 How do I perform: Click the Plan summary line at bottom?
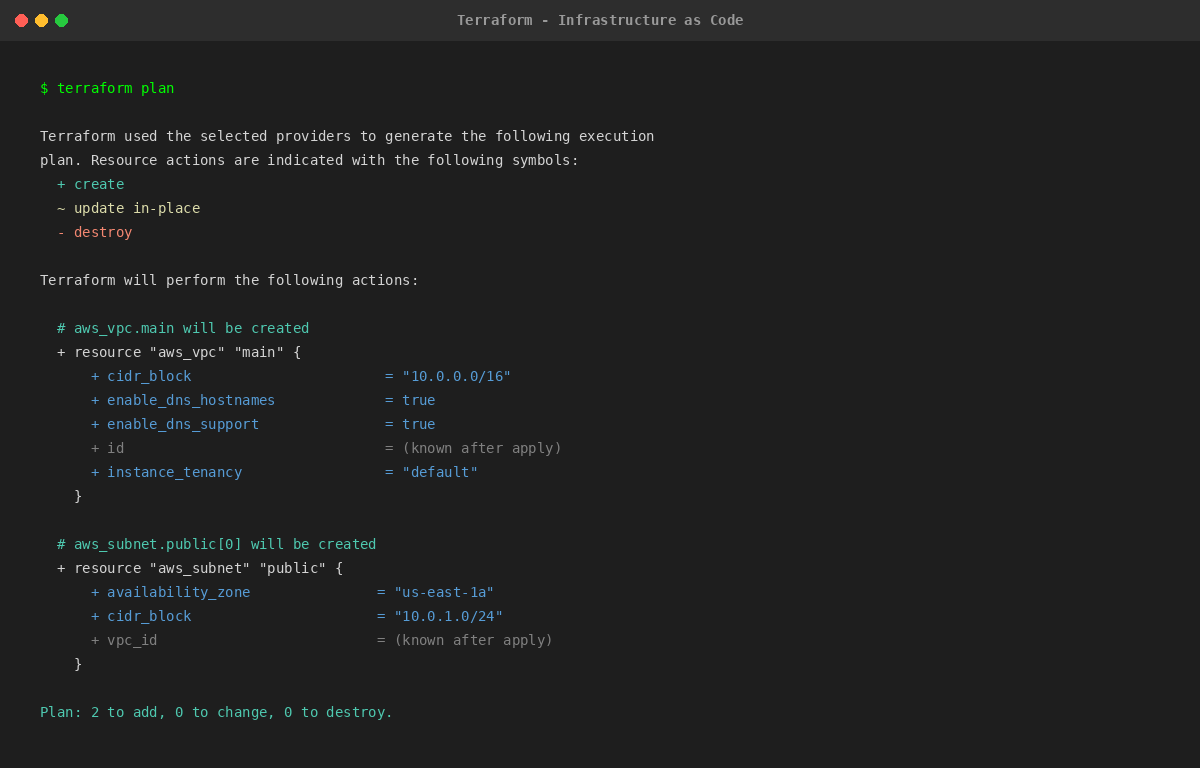click(215, 711)
